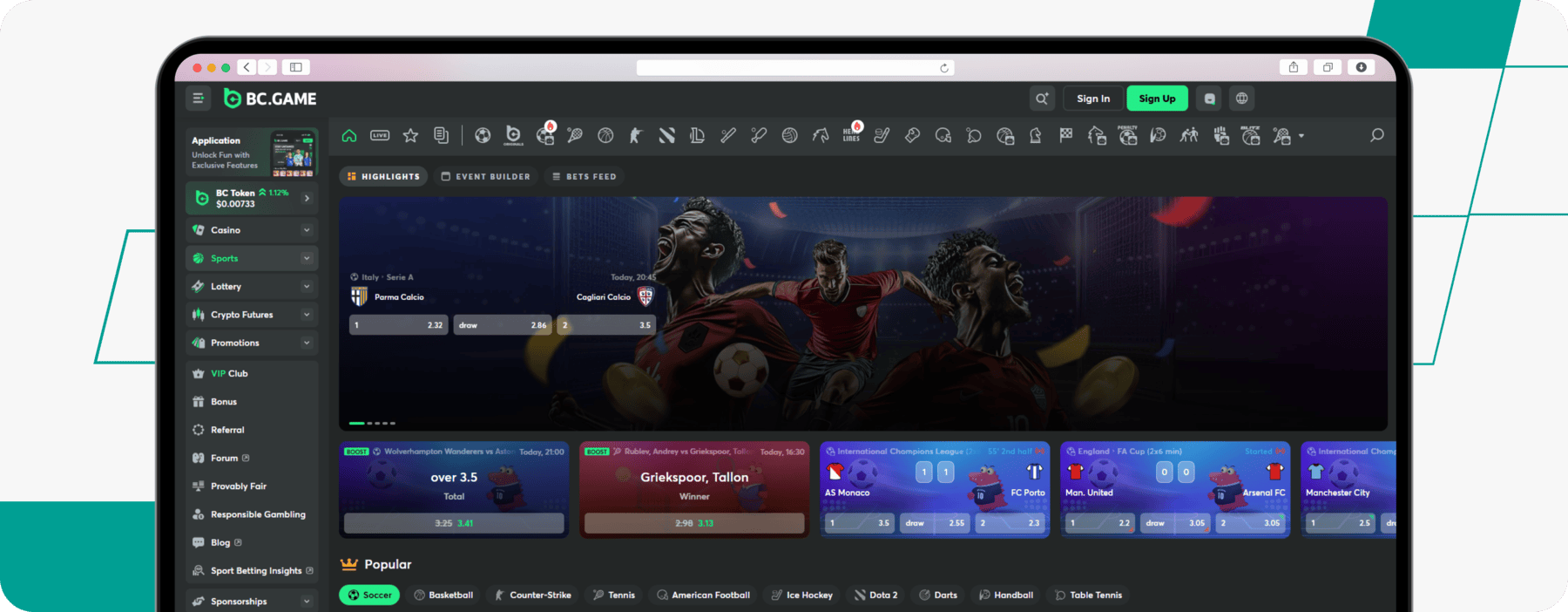The image size is (1568, 612).
Task: Select the horse racing icon
Action: pyautogui.click(x=821, y=135)
